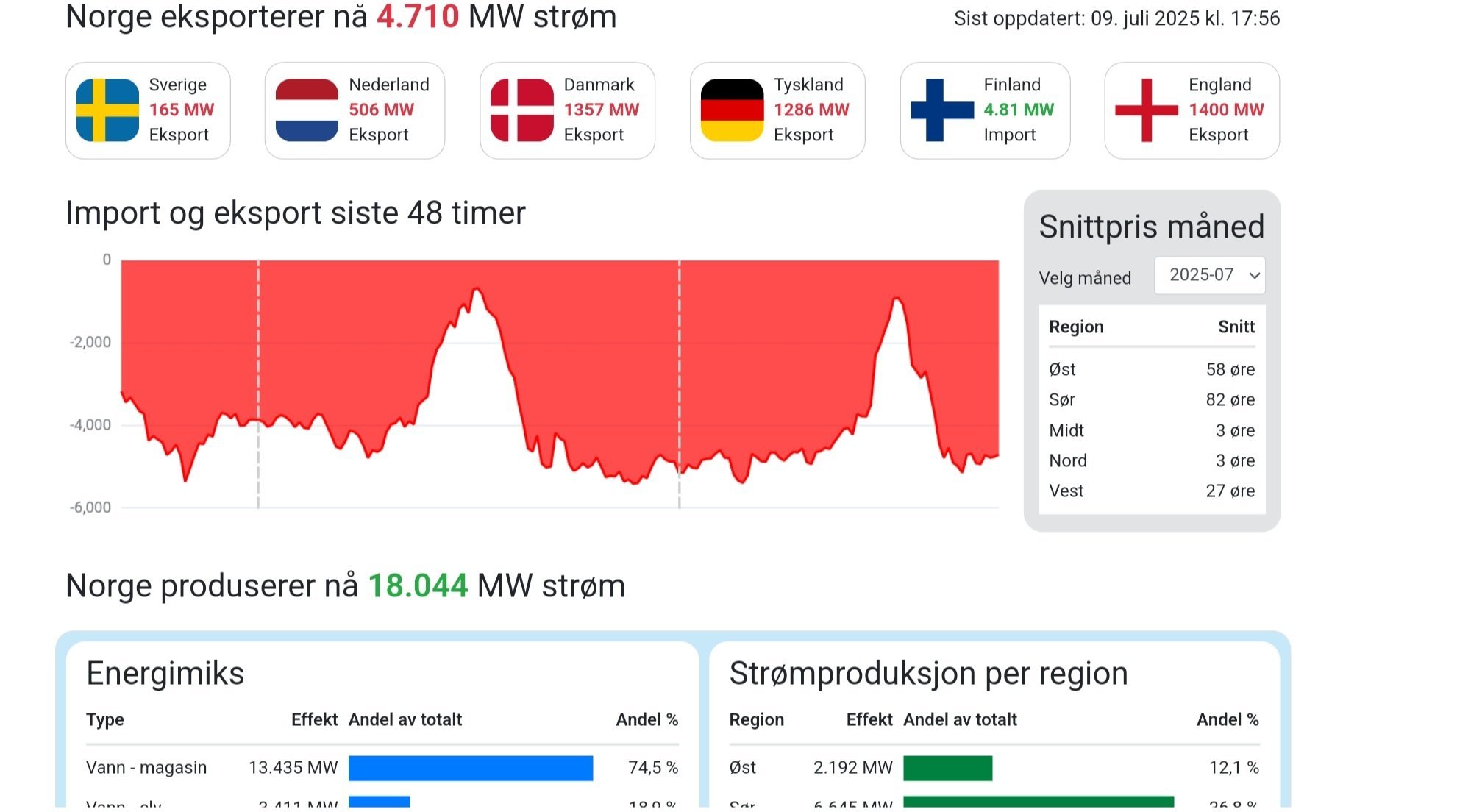Click the Netherlands flag icon
The width and height of the screenshot is (1471, 812).
(307, 110)
